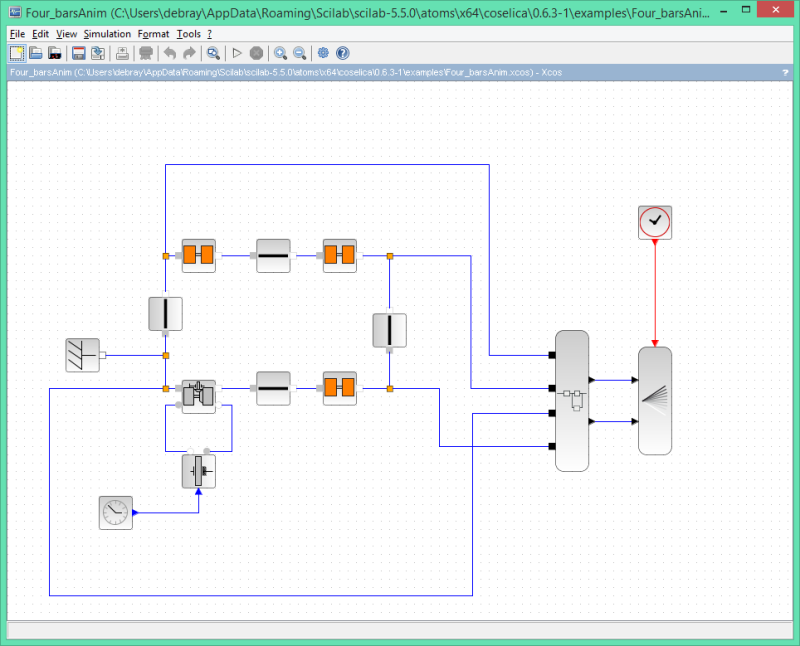Select the tall multiplexer block
Screen dimensions: 800x646
point(572,401)
